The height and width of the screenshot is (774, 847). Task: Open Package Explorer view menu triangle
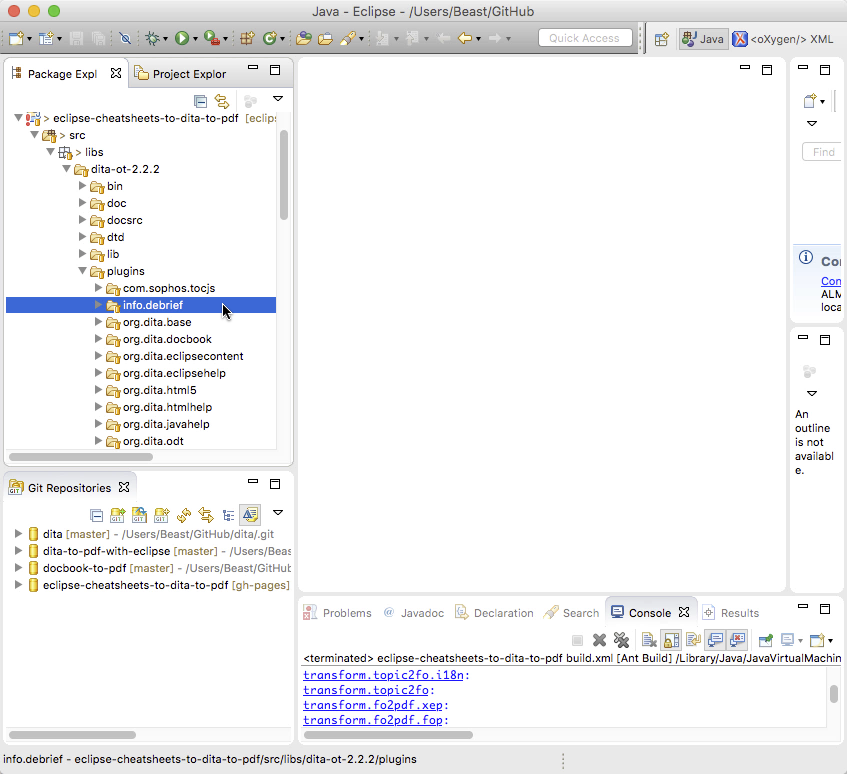278,99
